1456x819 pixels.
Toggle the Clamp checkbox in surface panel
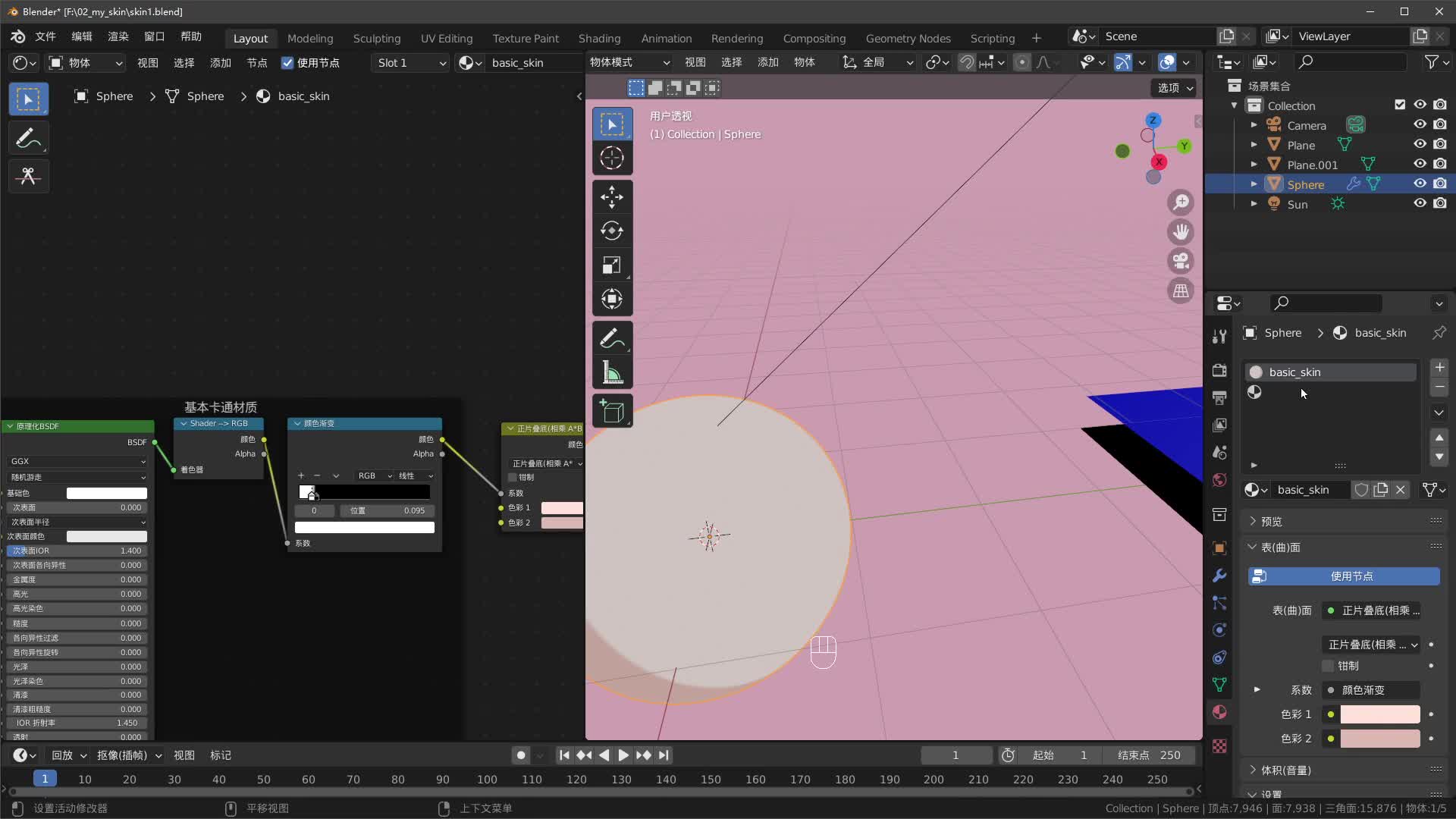point(1328,666)
